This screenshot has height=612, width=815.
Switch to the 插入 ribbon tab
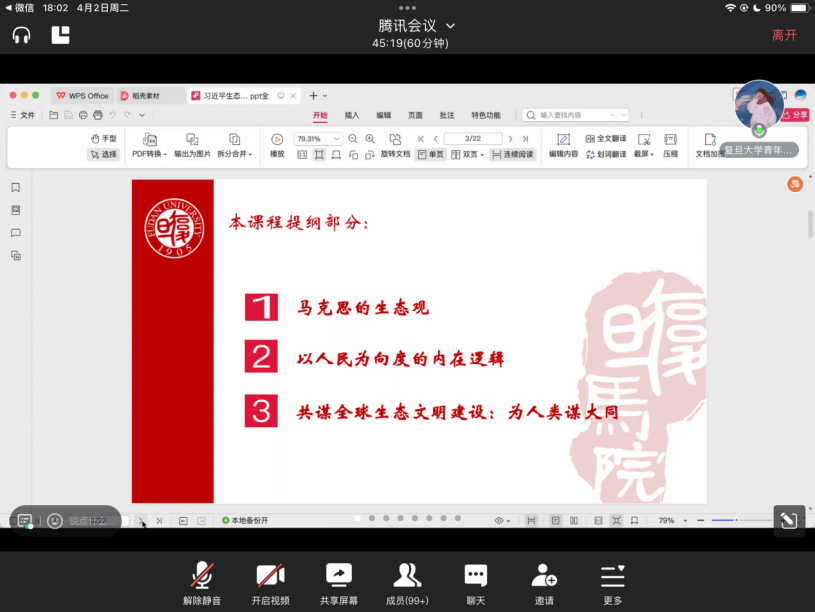[352, 115]
